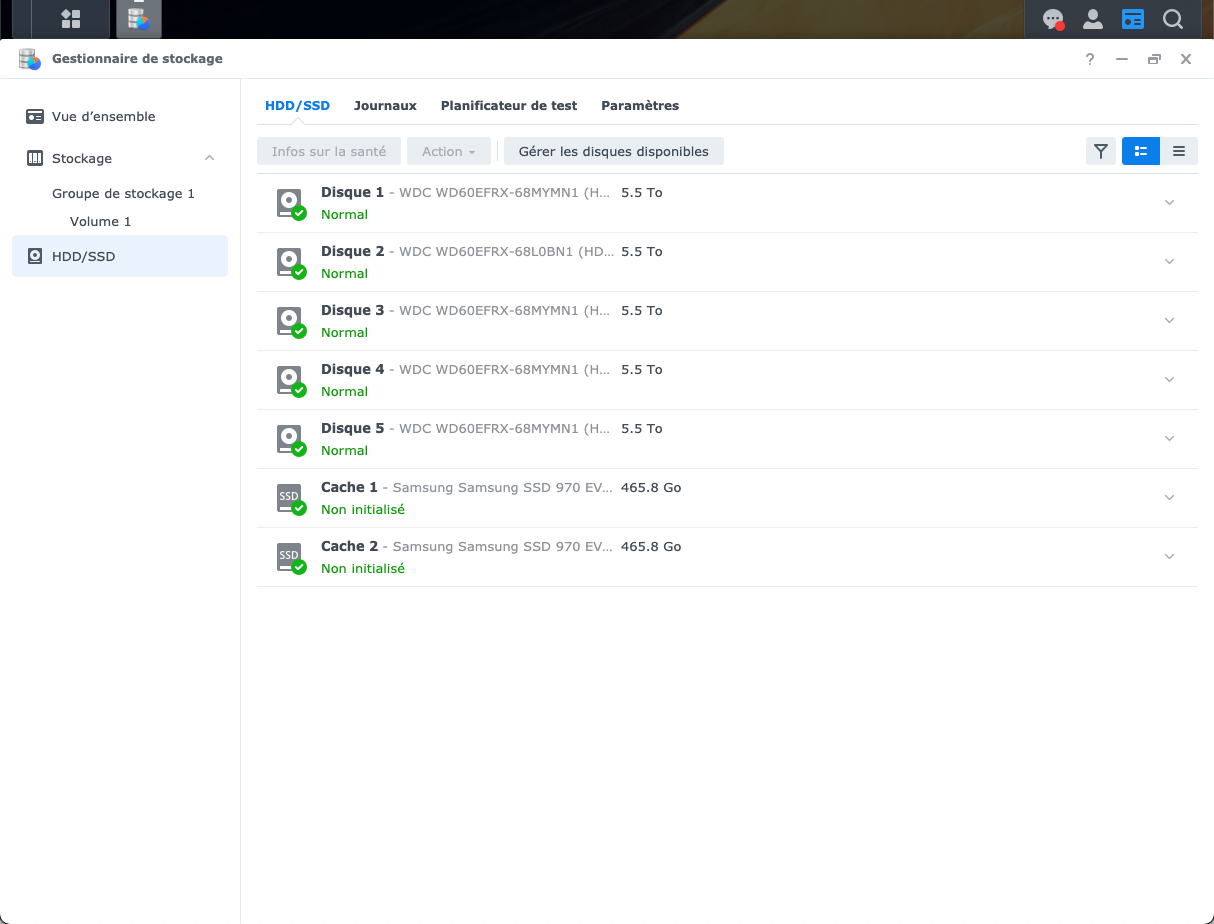The image size is (1214, 924).
Task: Open the disk filter funnel icon
Action: coord(1100,151)
